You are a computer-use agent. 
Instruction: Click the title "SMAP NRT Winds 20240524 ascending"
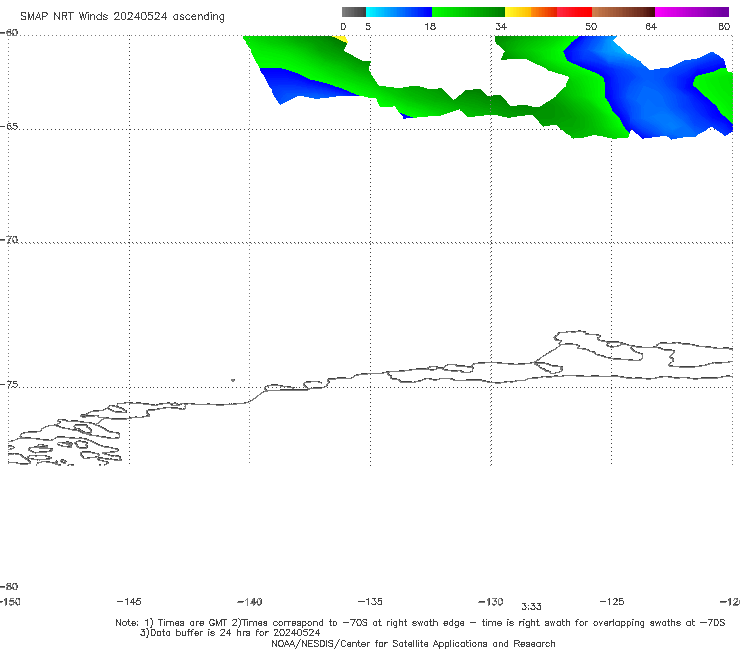(x=122, y=16)
